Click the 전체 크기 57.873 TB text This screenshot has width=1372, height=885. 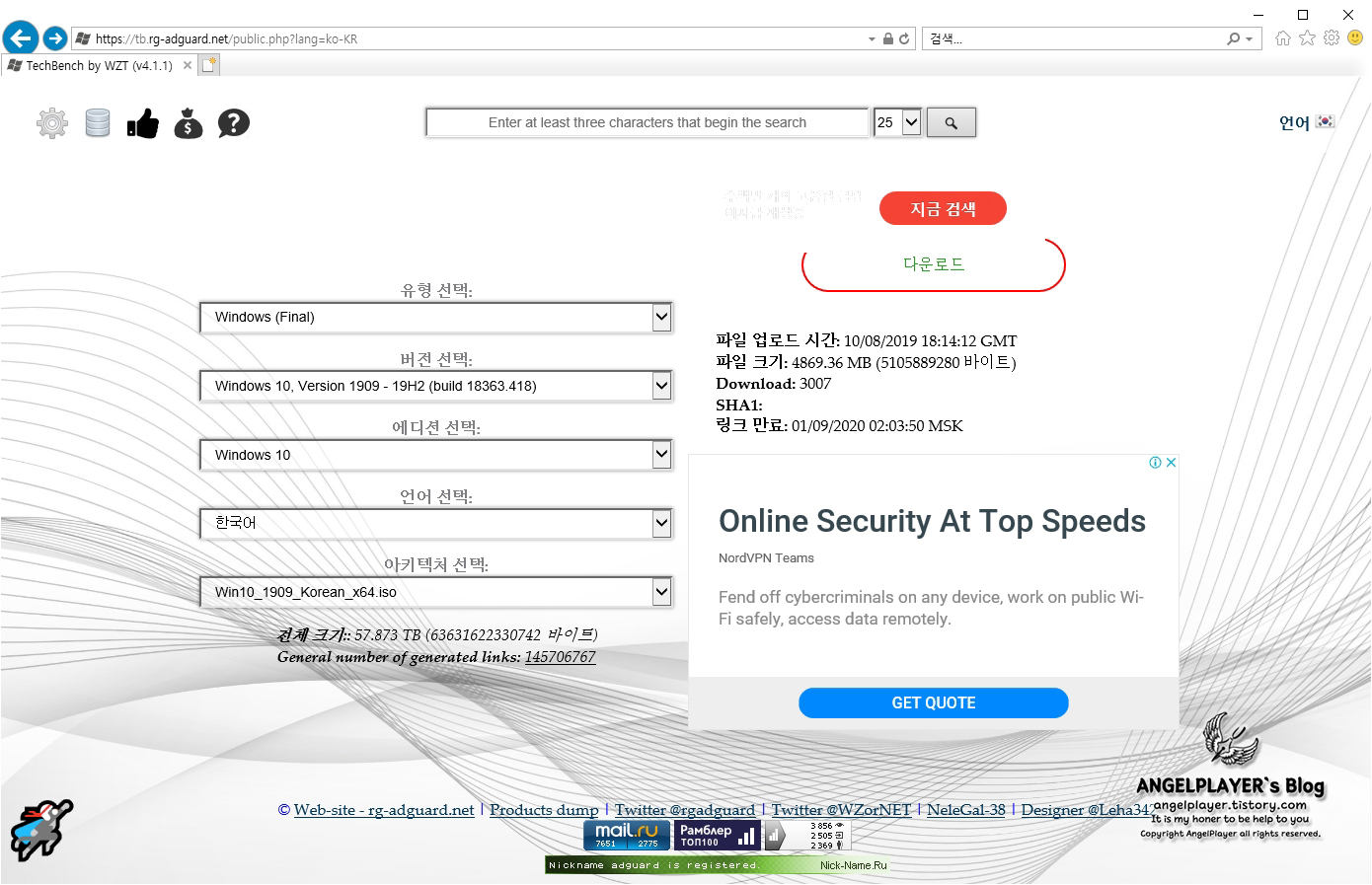click(x=437, y=635)
